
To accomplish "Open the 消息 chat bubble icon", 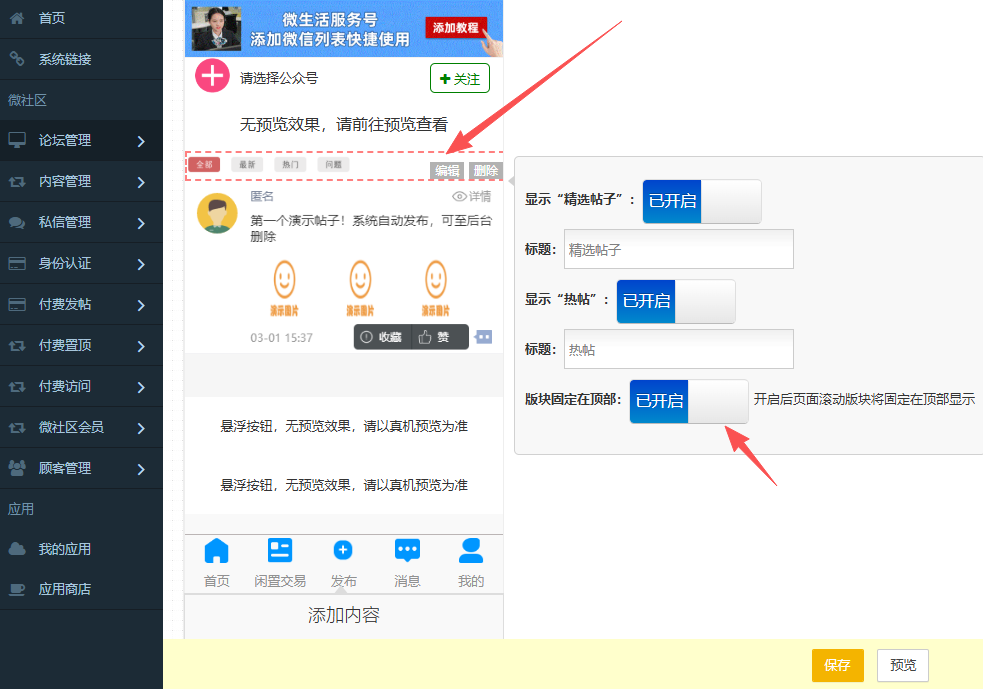I will [x=407, y=550].
